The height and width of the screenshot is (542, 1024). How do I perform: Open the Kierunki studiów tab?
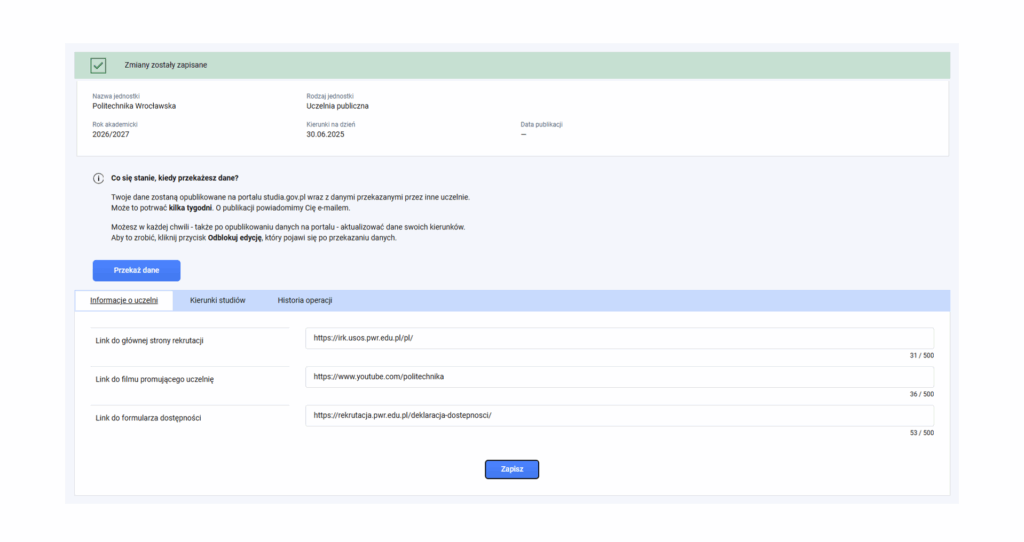pos(217,300)
